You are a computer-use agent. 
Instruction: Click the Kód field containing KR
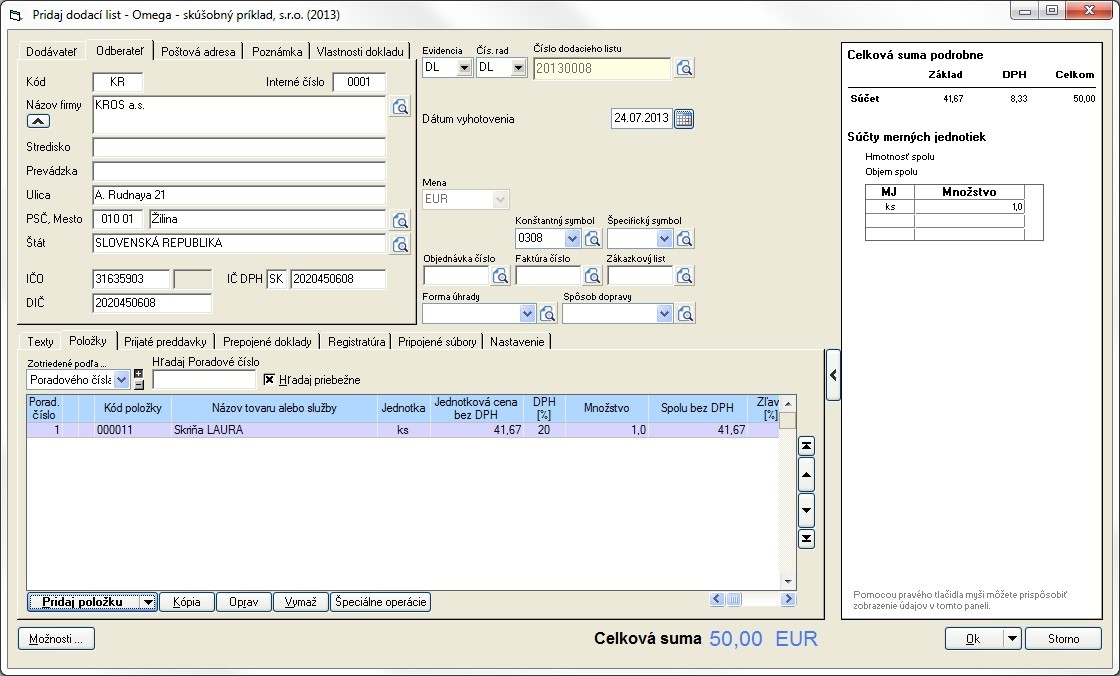coord(118,82)
